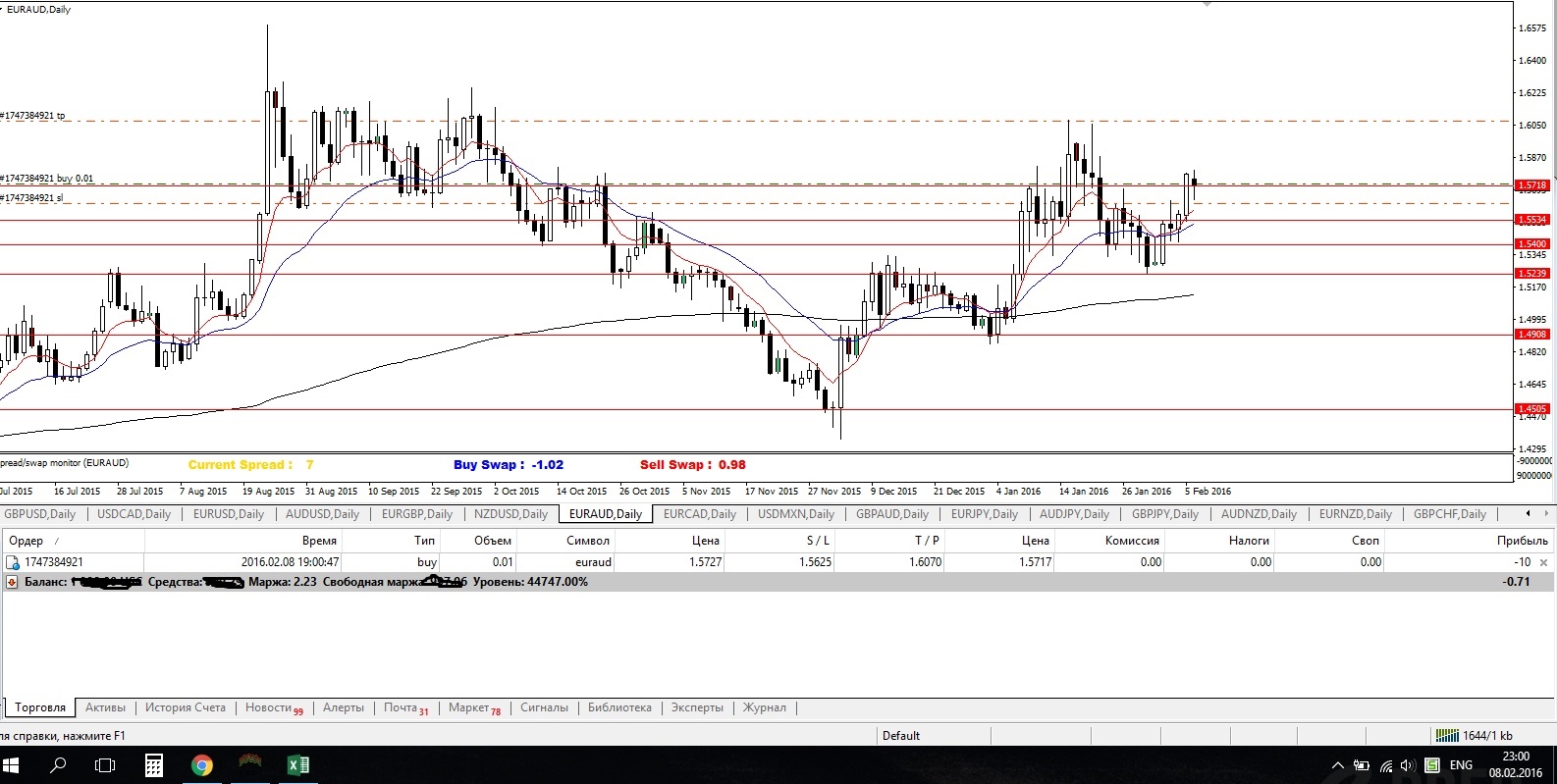Open the Журнал tab
Viewport: 1557px width, 784px height.
764,707
